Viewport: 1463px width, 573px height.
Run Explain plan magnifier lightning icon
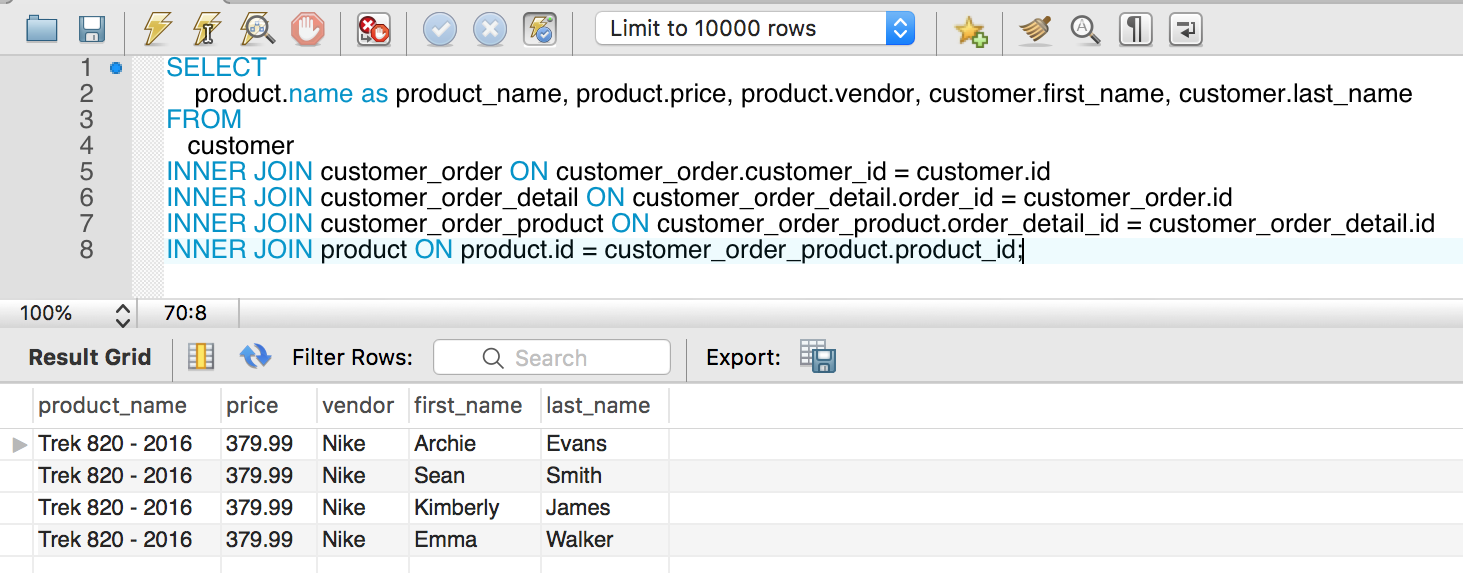pos(257,29)
